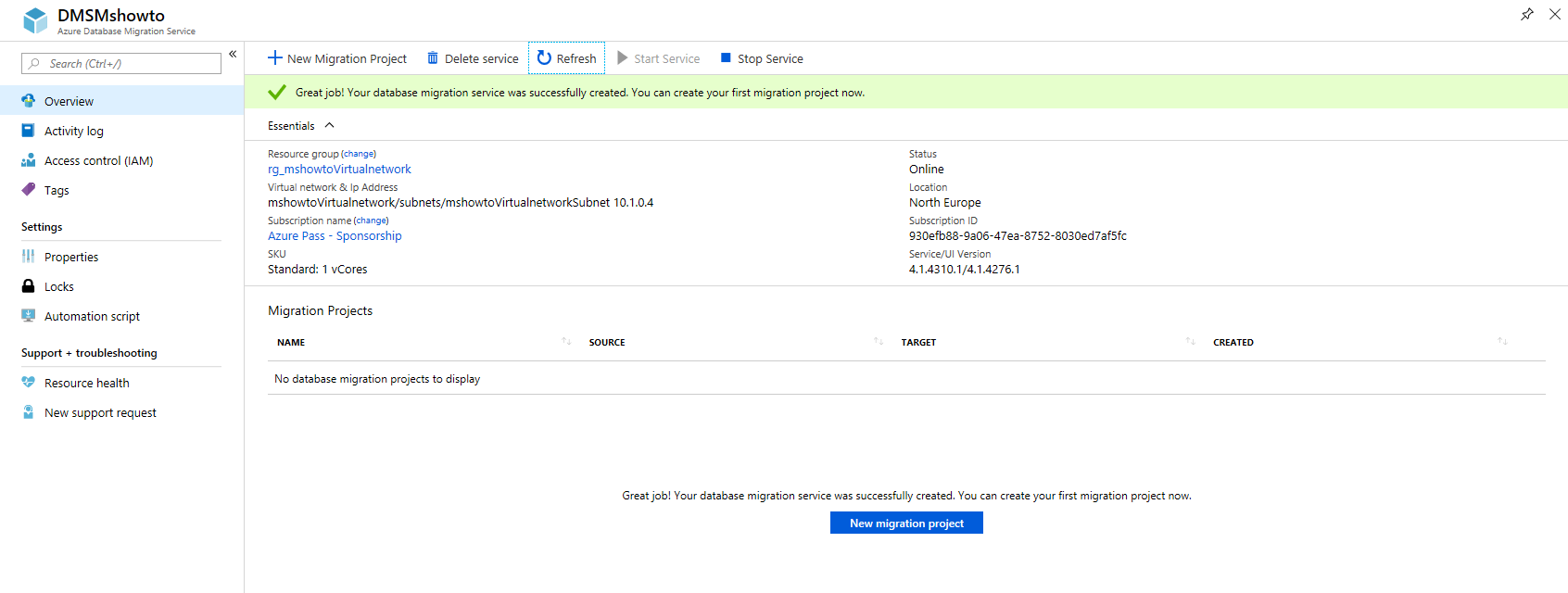1568x593 pixels.
Task: Sort migration projects by SOURCE column
Action: coord(607,343)
